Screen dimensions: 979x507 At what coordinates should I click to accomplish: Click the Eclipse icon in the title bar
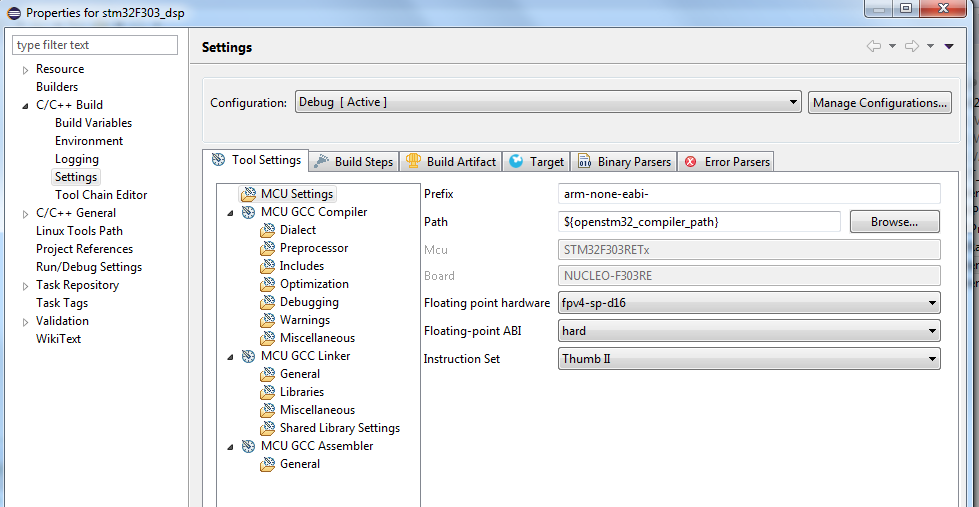pyautogui.click(x=13, y=12)
